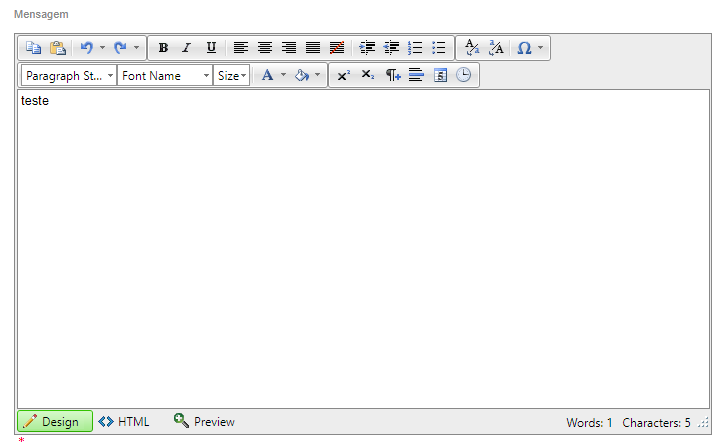Insert current time with clock icon
Image resolution: width=724 pixels, height=448 pixels.
tap(464, 75)
